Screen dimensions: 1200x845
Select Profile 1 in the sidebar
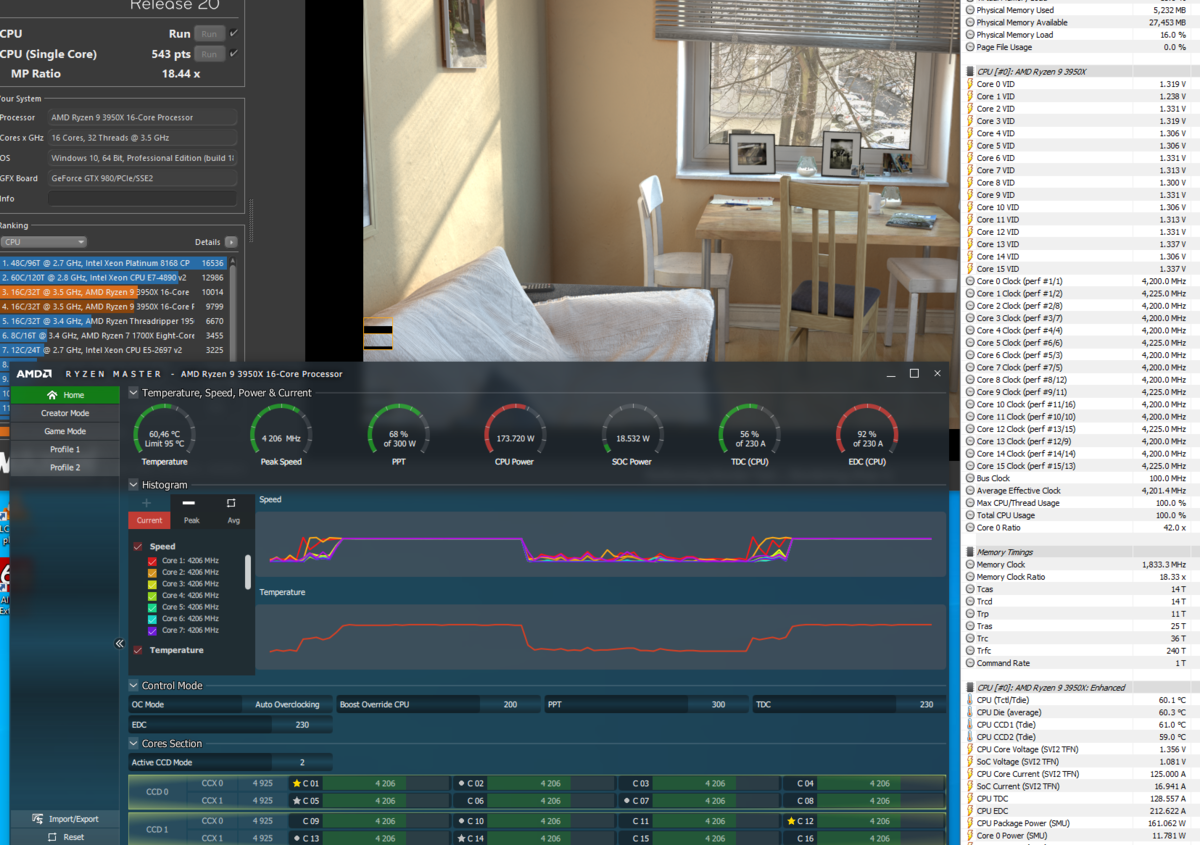pos(65,449)
